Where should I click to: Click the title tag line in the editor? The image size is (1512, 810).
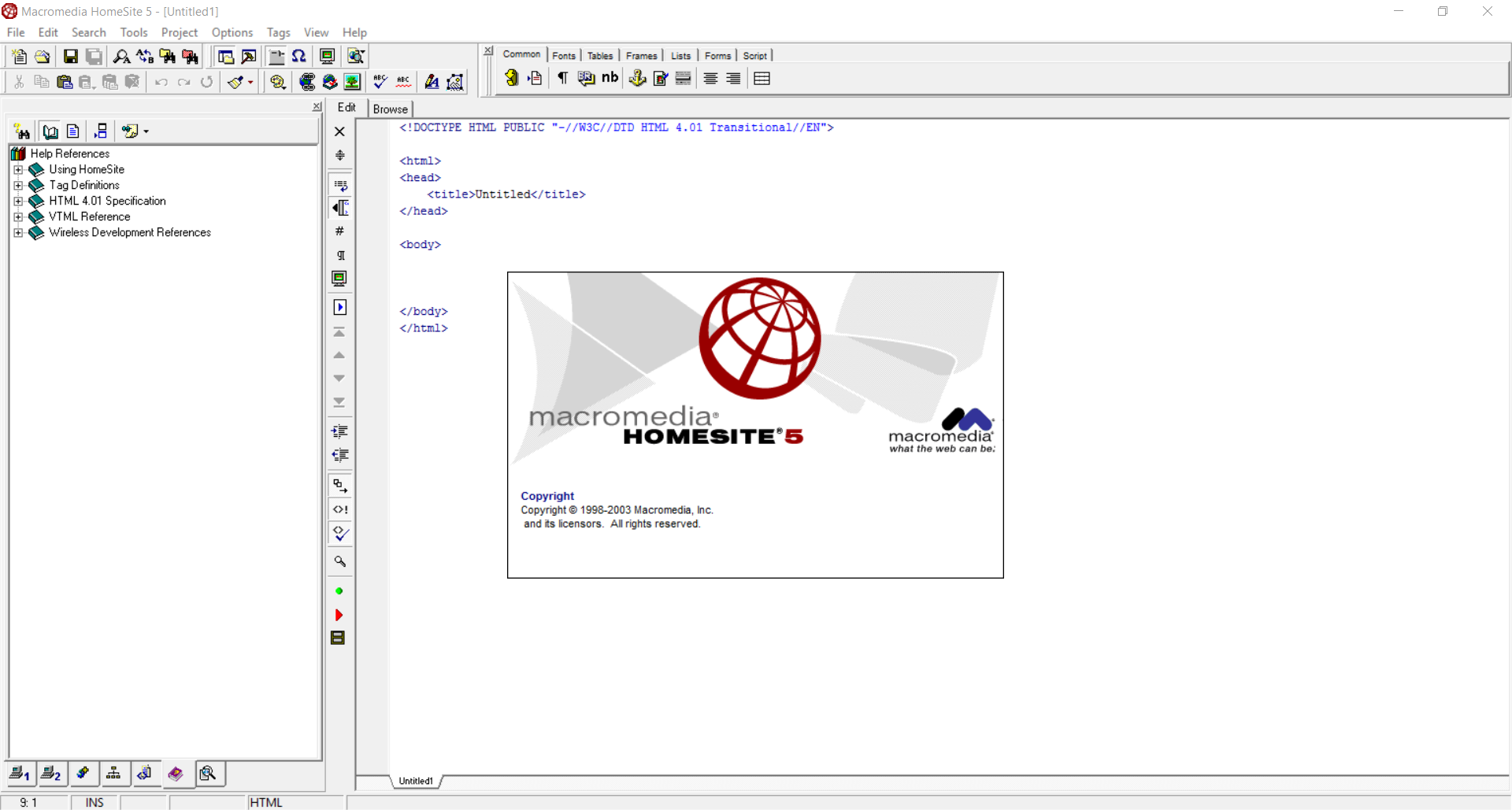pos(506,194)
